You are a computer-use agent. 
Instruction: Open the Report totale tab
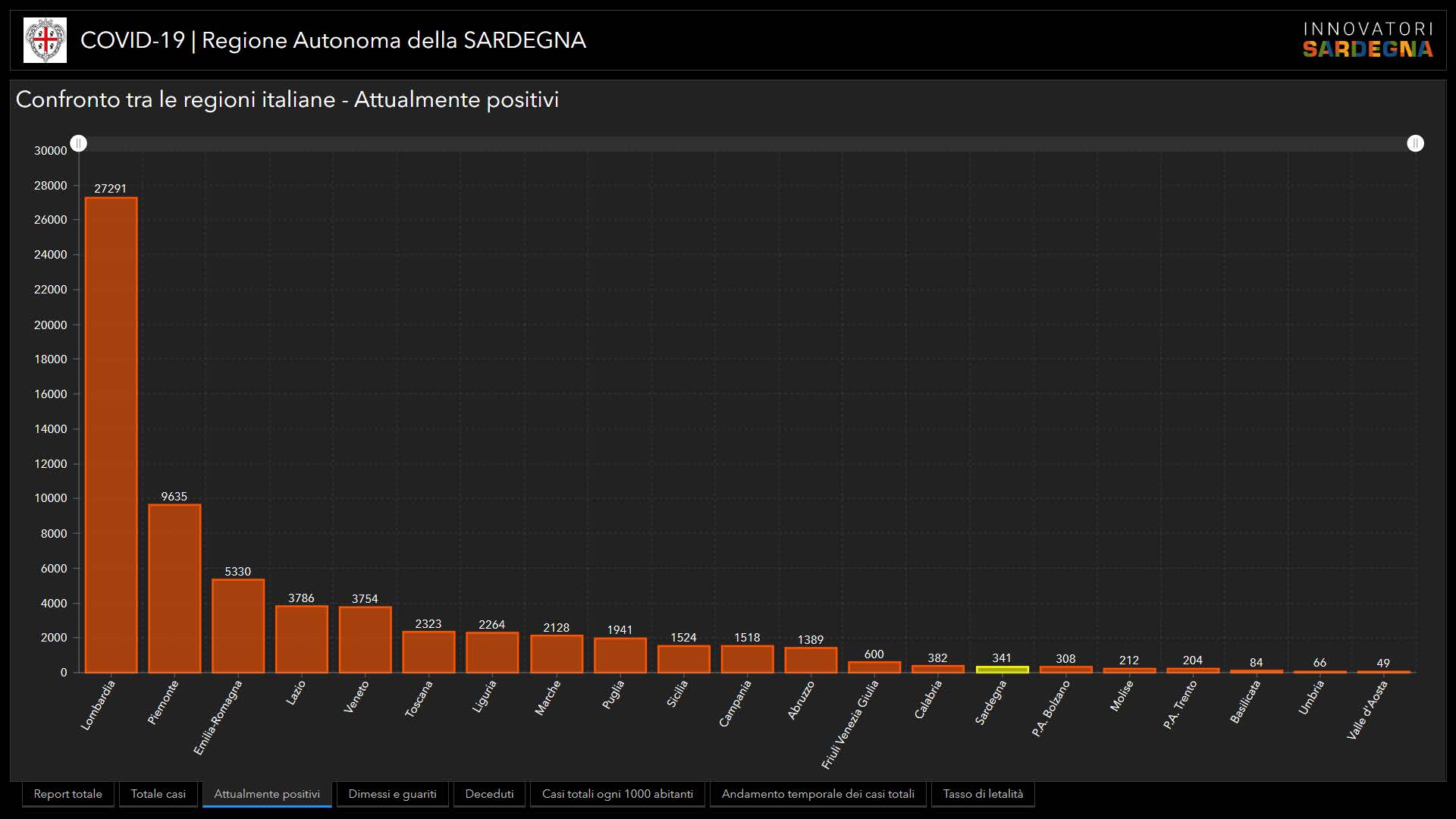click(67, 794)
